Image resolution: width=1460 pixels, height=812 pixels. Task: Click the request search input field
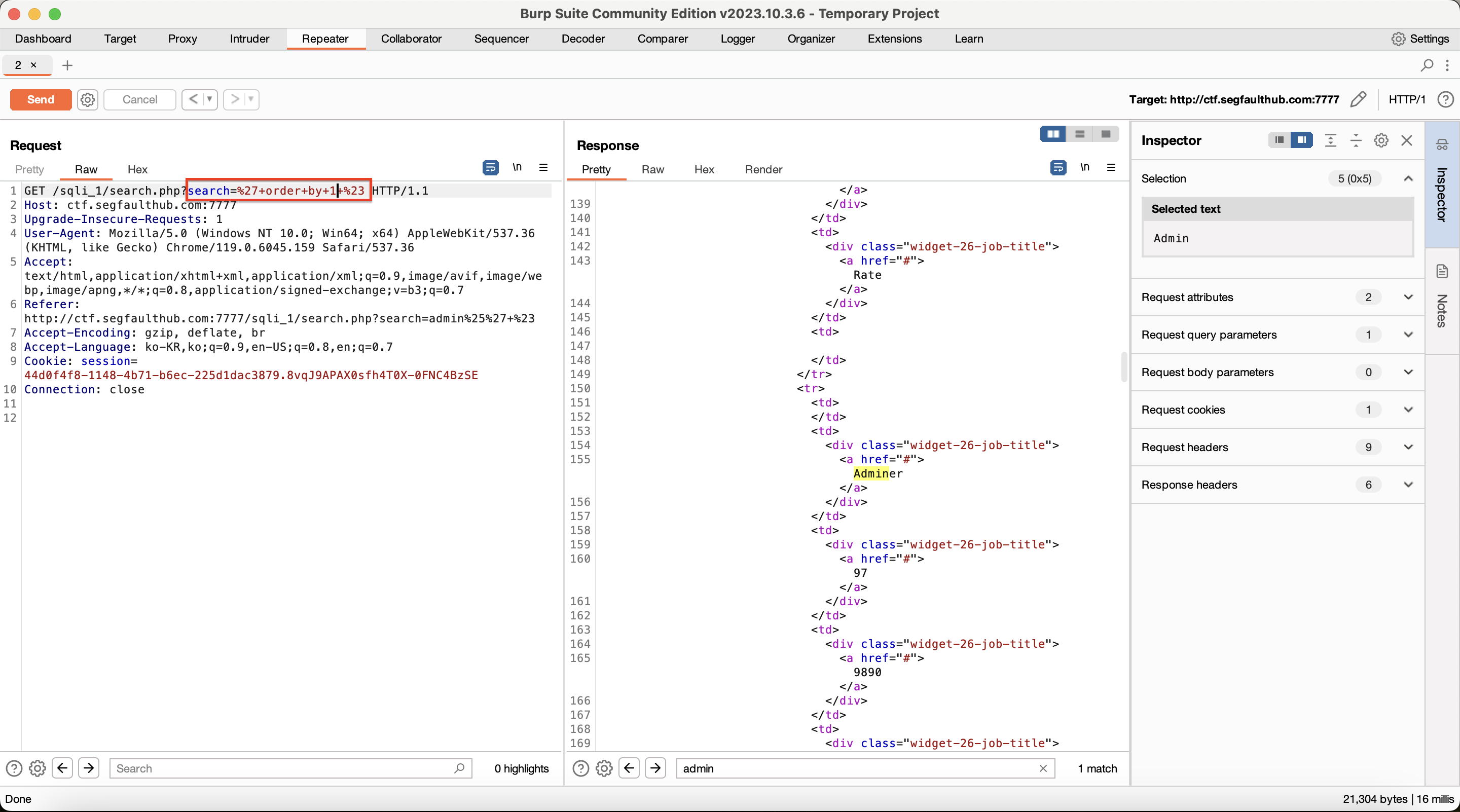pos(290,768)
